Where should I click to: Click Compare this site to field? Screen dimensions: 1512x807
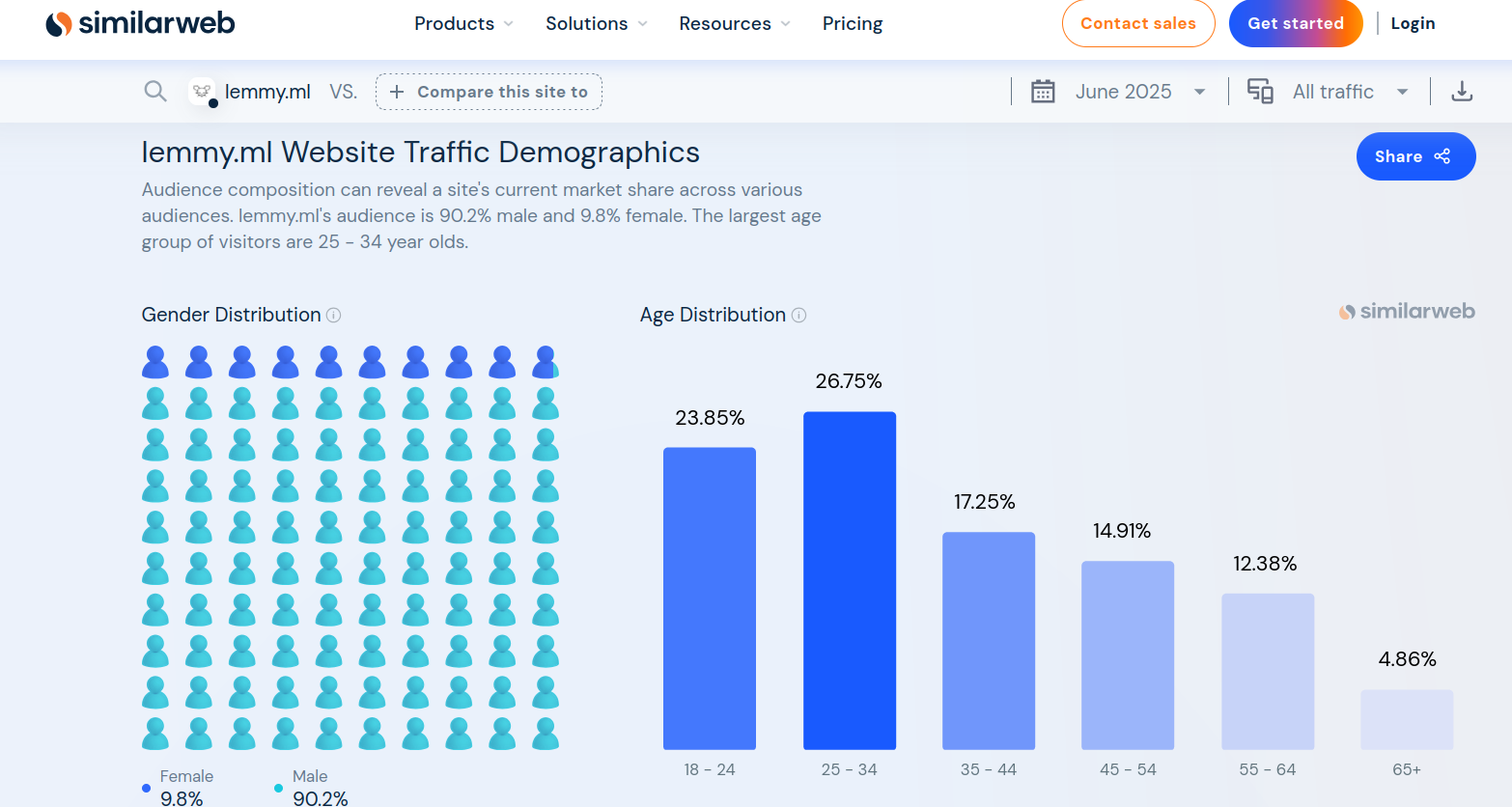(x=489, y=92)
